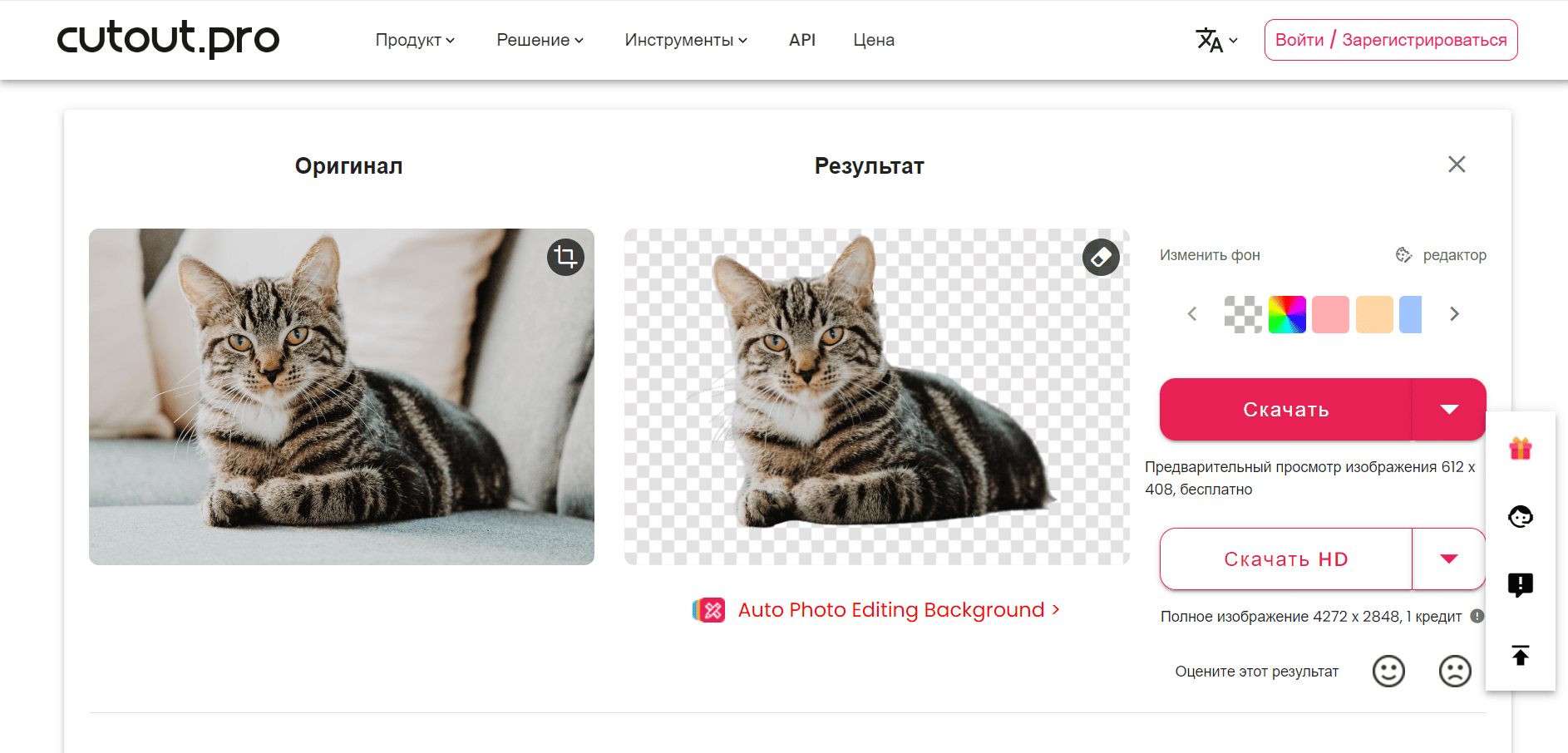Click the eraser icon on result image

pyautogui.click(x=1101, y=257)
